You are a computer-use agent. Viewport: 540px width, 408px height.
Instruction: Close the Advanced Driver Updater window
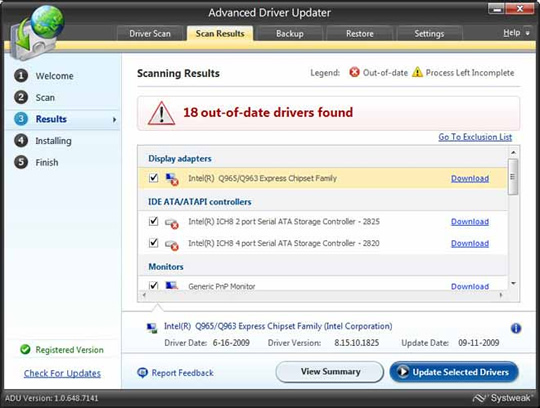[520, 9]
